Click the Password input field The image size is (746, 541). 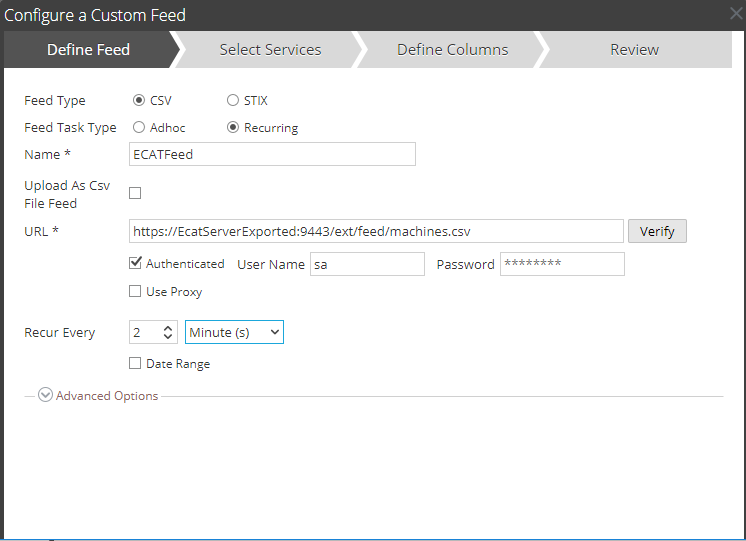pyautogui.click(x=562, y=264)
